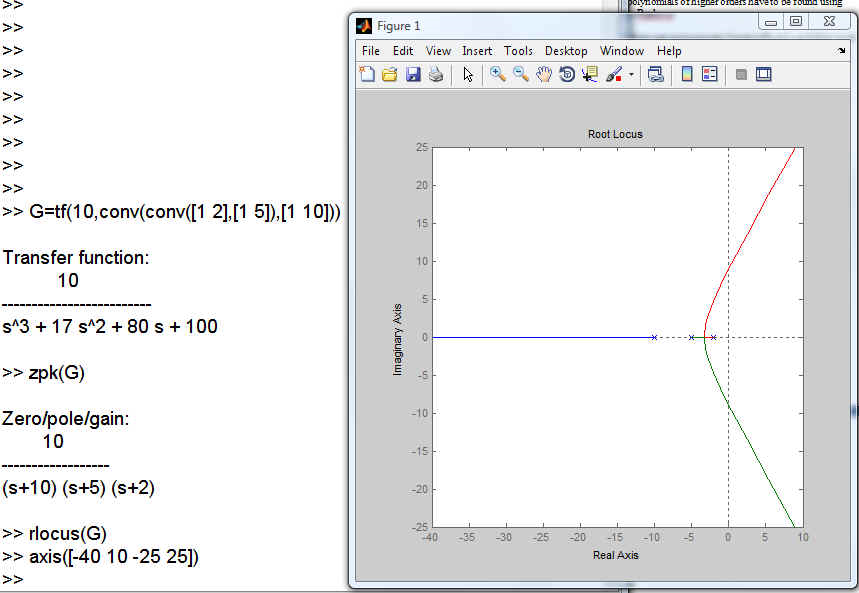This screenshot has width=859, height=593.
Task: Select the Pan hand tool
Action: point(543,74)
